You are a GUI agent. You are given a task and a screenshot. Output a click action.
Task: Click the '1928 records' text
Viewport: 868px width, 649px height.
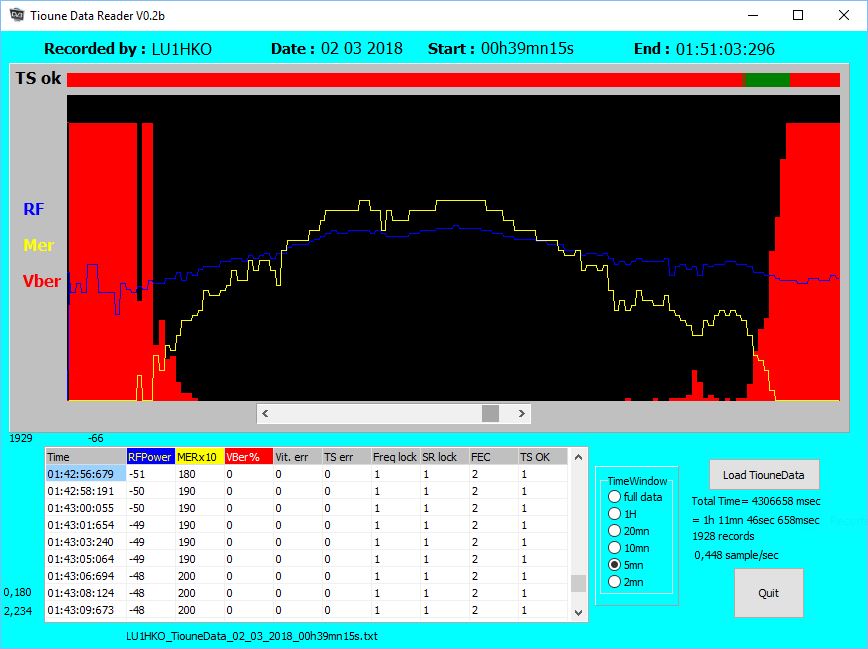coord(723,536)
